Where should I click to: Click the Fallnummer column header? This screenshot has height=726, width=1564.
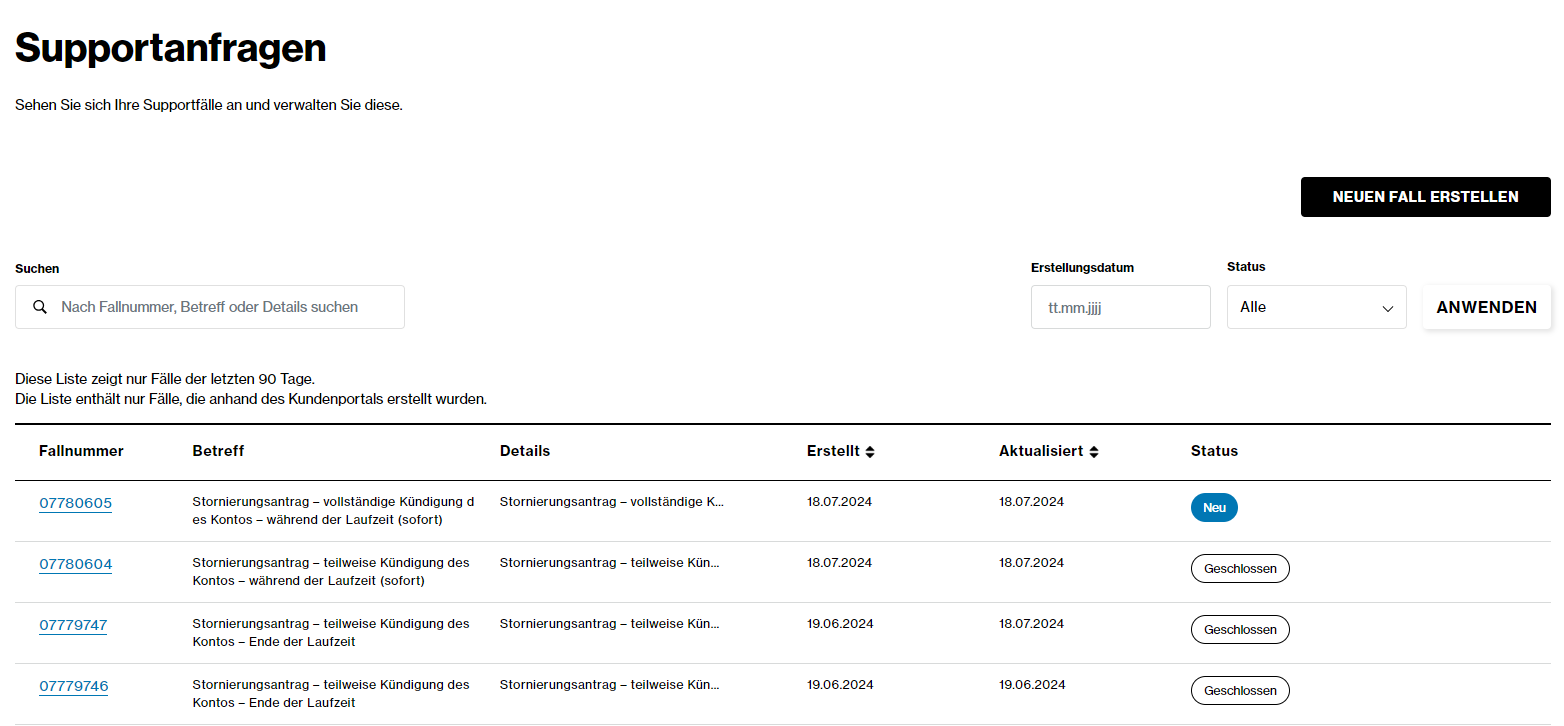pyautogui.click(x=81, y=451)
